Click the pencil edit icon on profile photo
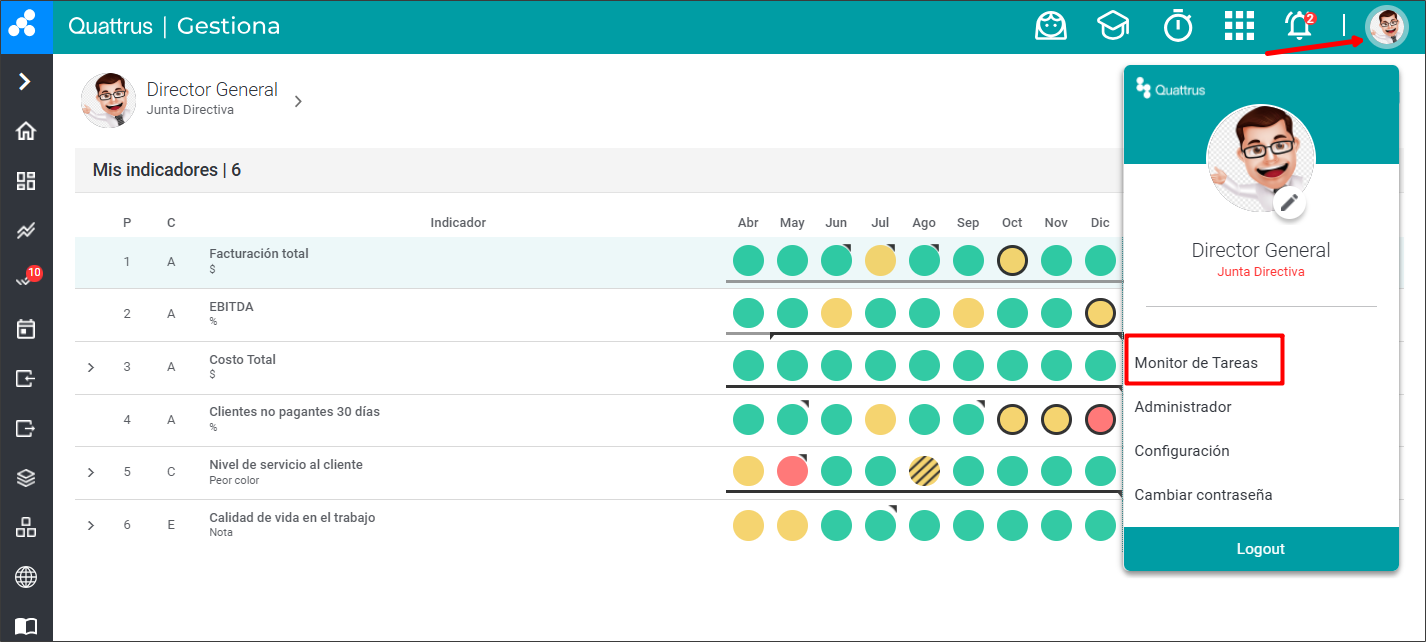This screenshot has width=1426, height=642. pyautogui.click(x=1289, y=203)
